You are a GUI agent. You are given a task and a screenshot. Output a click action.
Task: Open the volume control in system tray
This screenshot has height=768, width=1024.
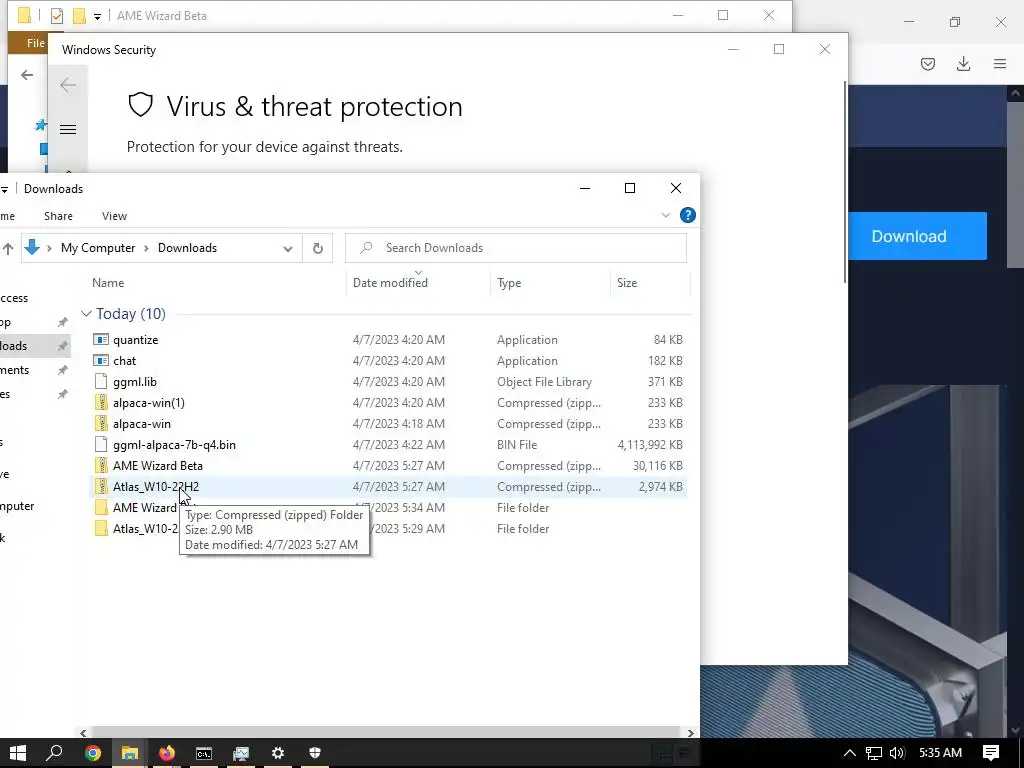(x=897, y=753)
